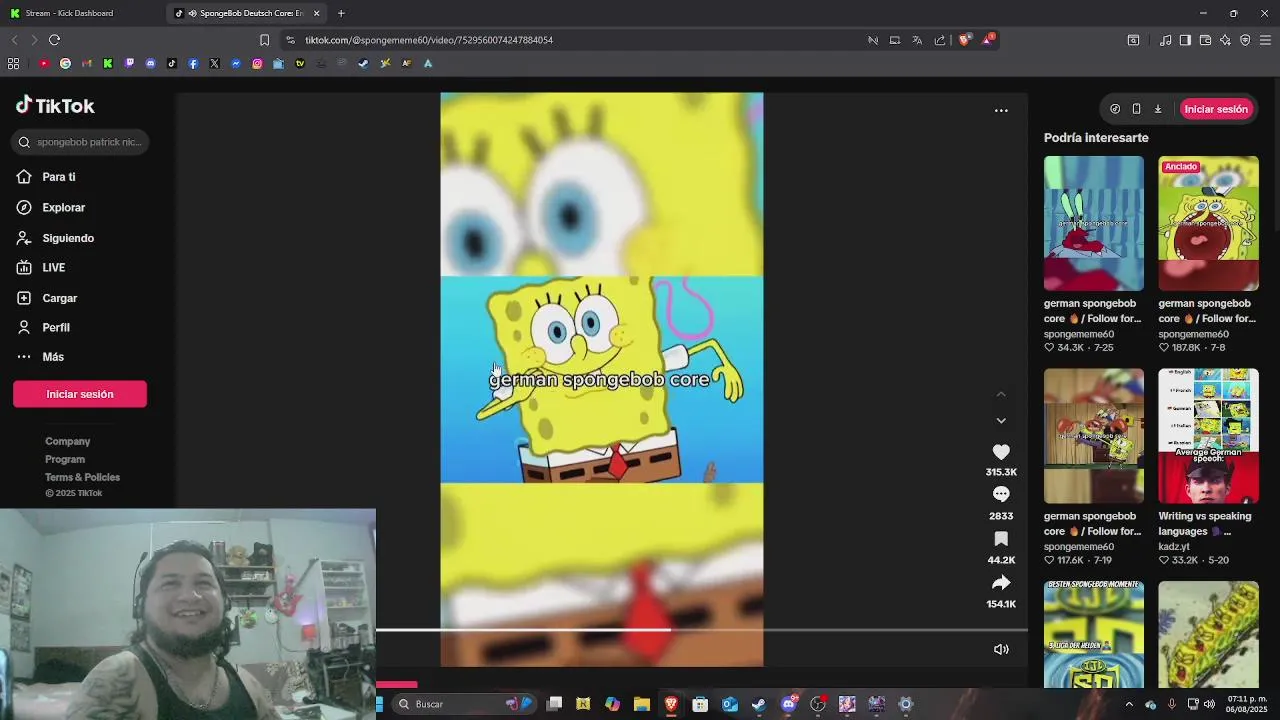Open File Explorer from taskbar
The height and width of the screenshot is (720, 1280).
[x=642, y=704]
